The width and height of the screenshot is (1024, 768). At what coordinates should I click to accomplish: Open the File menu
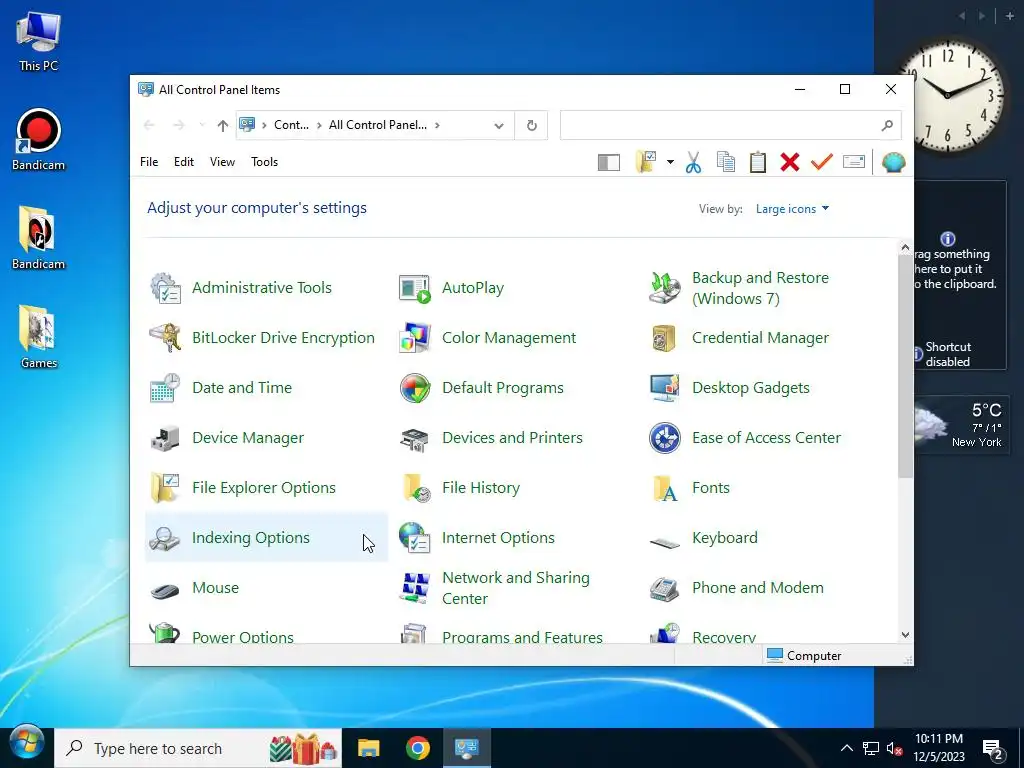click(149, 162)
